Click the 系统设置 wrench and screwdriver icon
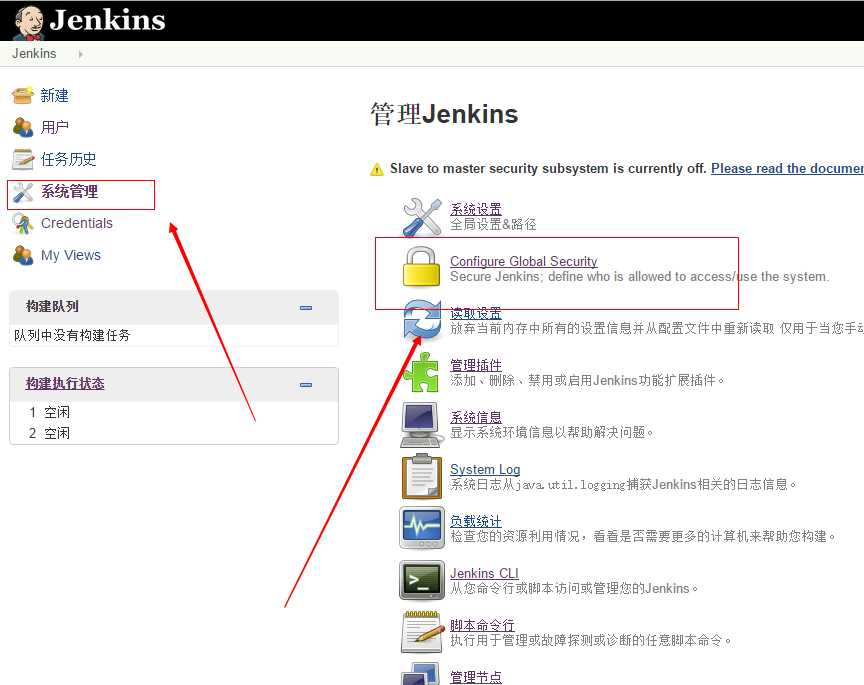This screenshot has width=864, height=685. (x=422, y=217)
